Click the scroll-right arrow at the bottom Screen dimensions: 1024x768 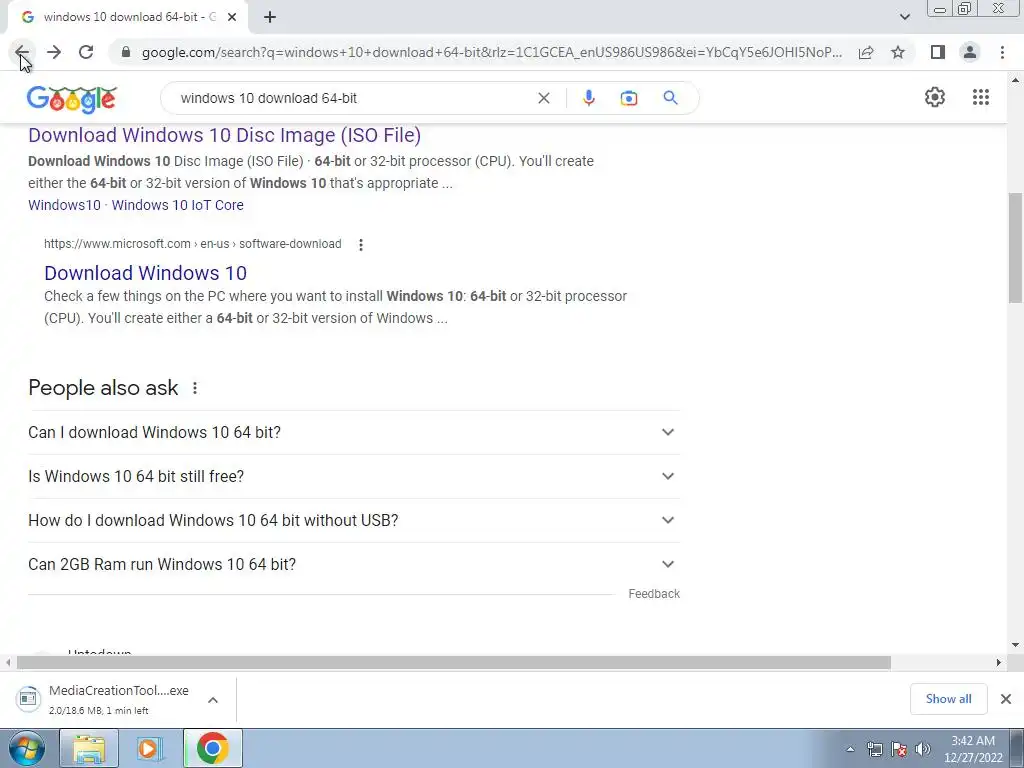[x=999, y=663]
